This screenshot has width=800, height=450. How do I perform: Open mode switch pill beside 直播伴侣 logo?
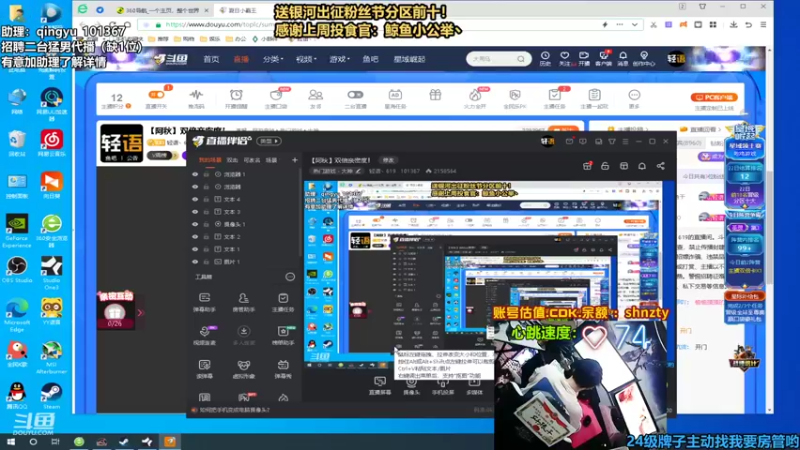pyautogui.click(x=269, y=141)
